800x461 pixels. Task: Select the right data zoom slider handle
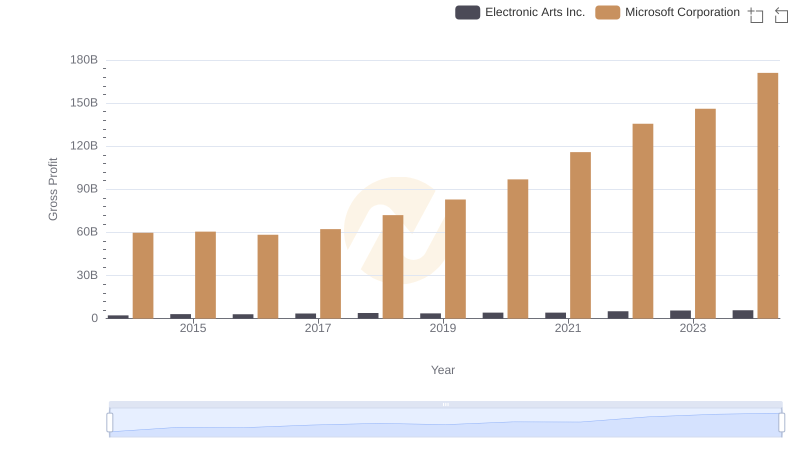pos(782,423)
